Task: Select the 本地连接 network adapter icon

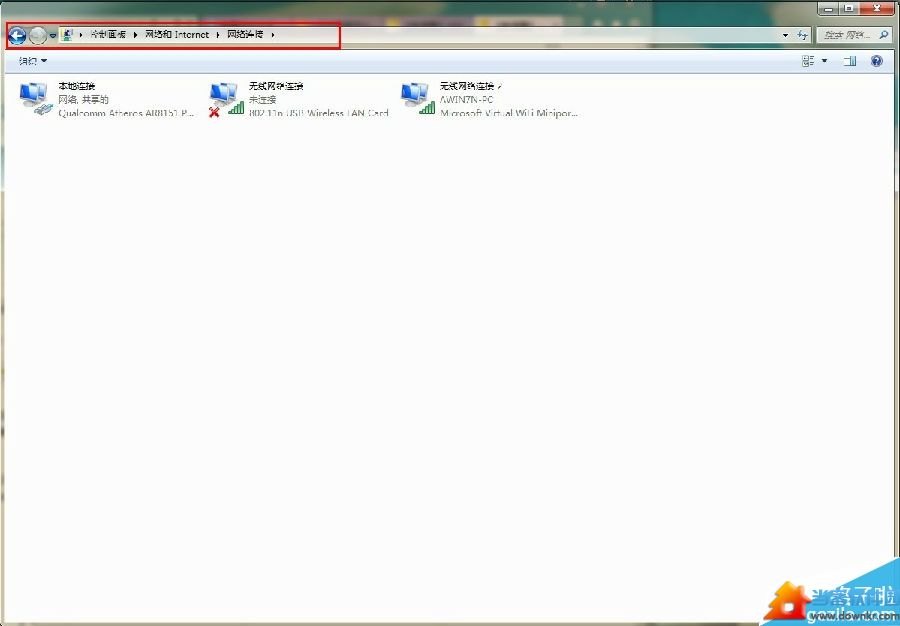Action: click(36, 99)
